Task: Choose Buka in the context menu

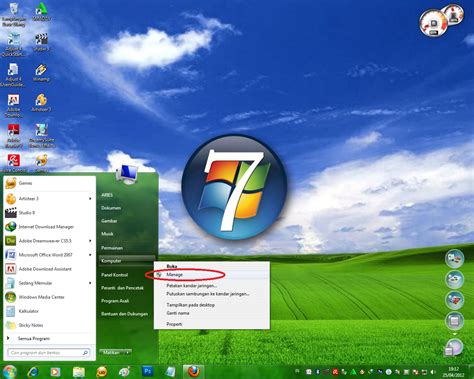Action: 212,266
